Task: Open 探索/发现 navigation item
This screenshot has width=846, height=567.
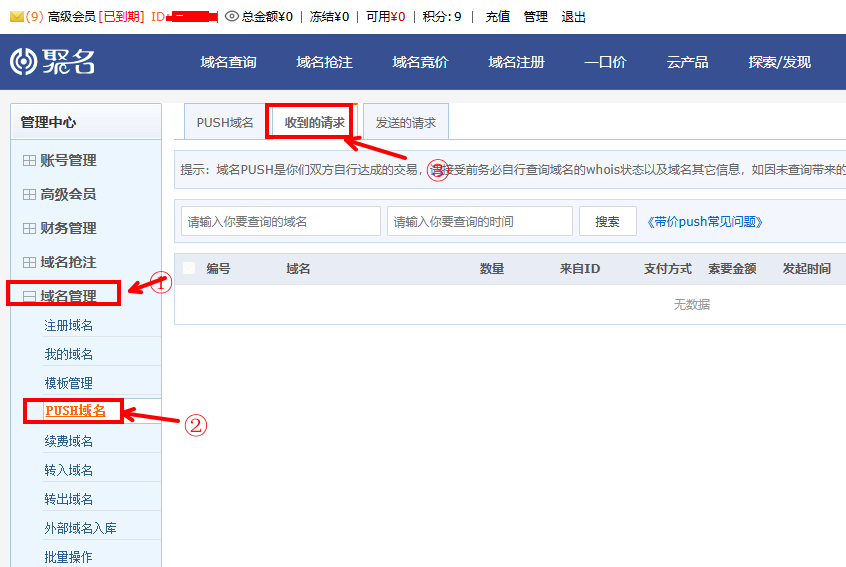Action: 780,62
